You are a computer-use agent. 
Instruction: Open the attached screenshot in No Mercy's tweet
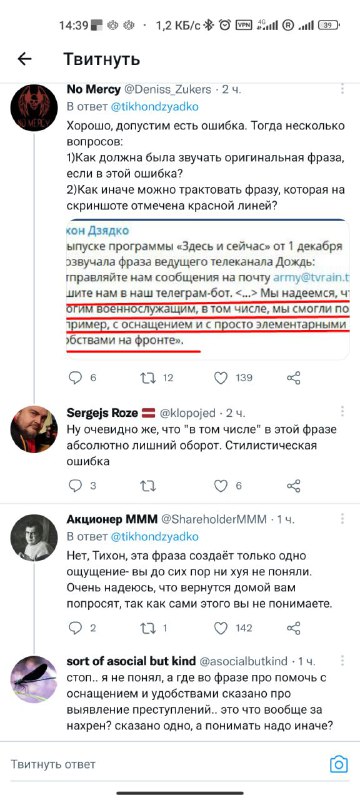(x=208, y=289)
